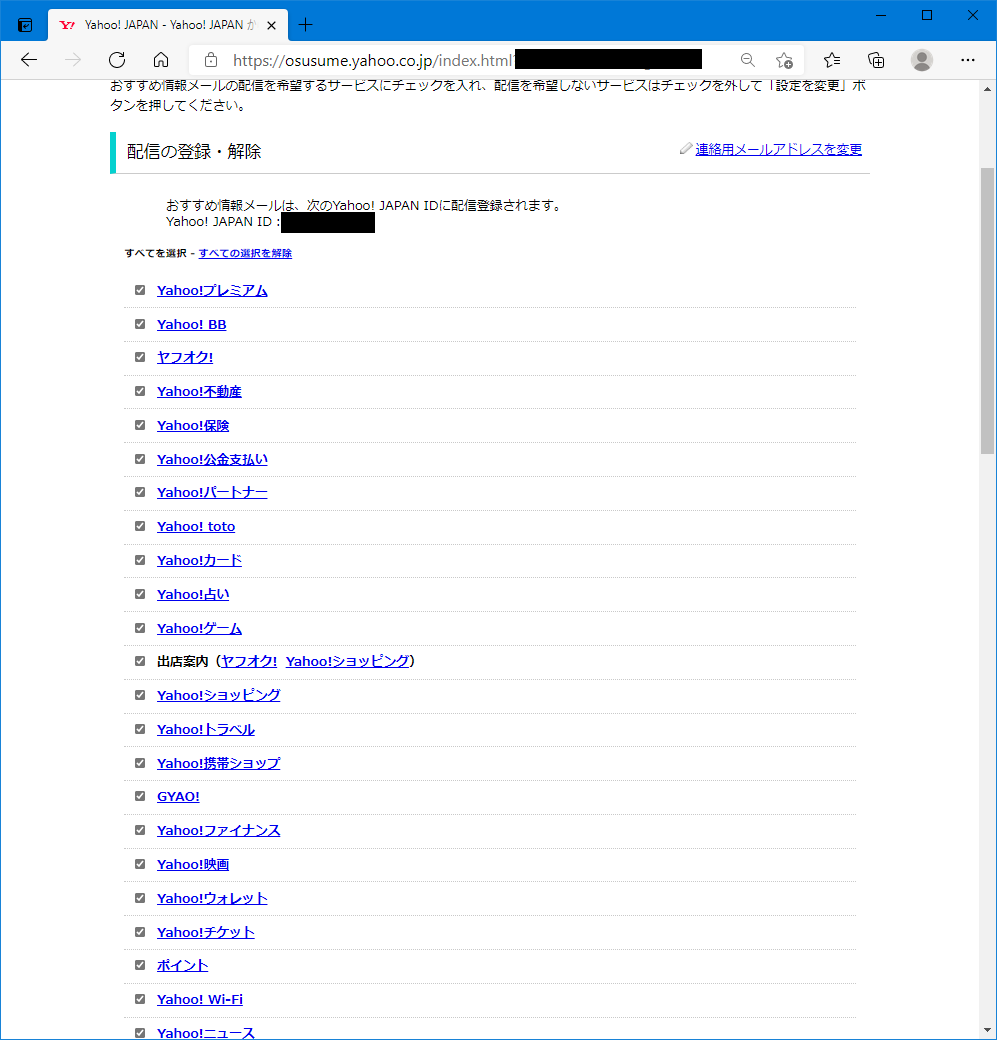Click 連絡用メールアドレスを変更 link
997x1040 pixels.
point(778,149)
